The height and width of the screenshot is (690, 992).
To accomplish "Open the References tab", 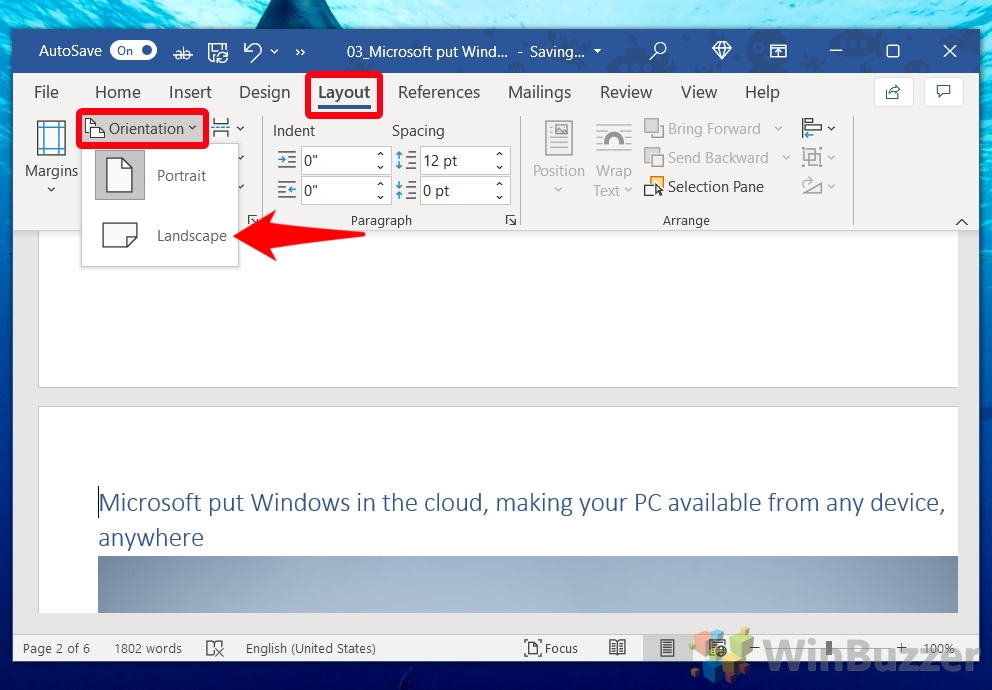I will click(x=438, y=92).
